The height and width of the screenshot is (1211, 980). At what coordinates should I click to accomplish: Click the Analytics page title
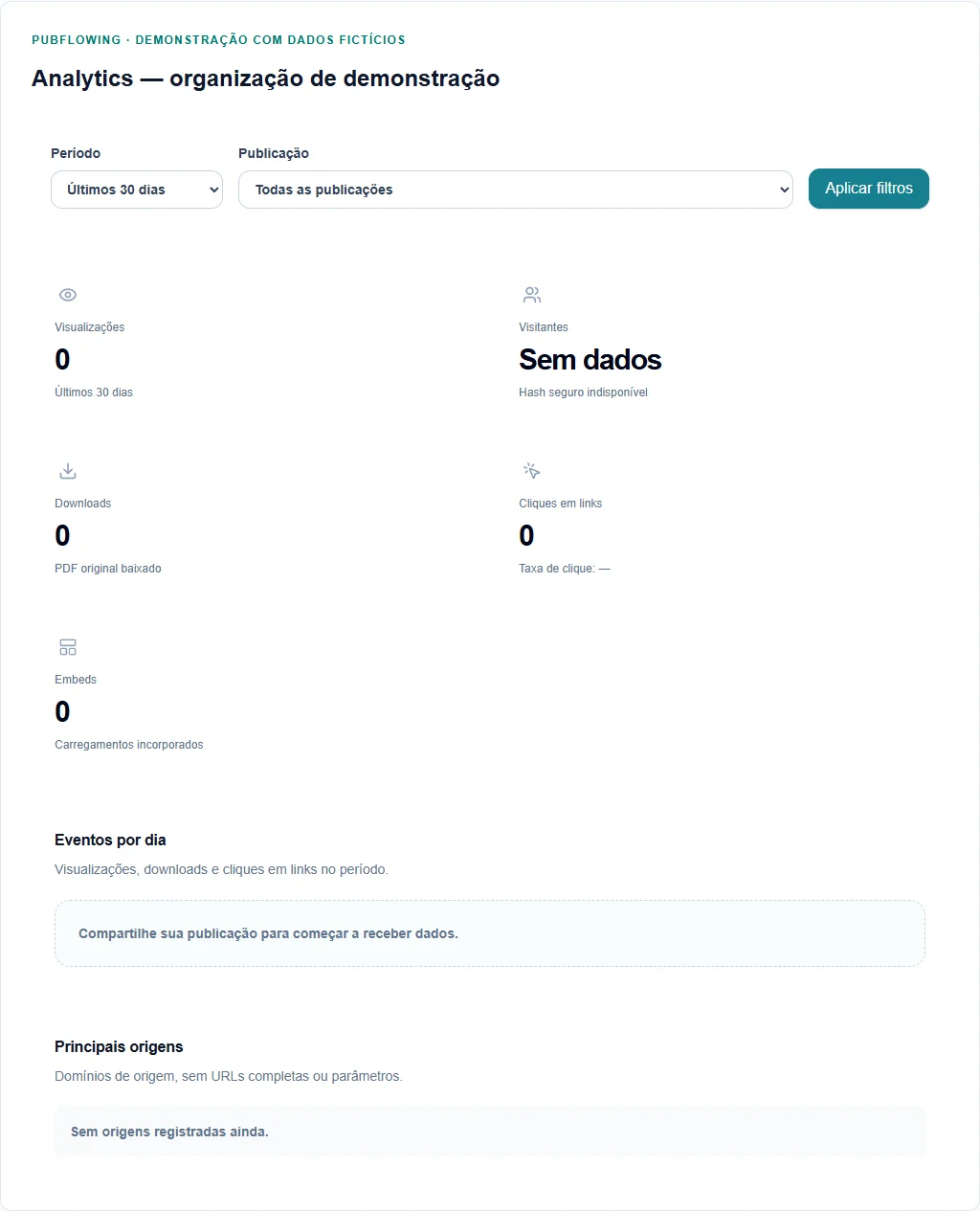click(x=266, y=78)
